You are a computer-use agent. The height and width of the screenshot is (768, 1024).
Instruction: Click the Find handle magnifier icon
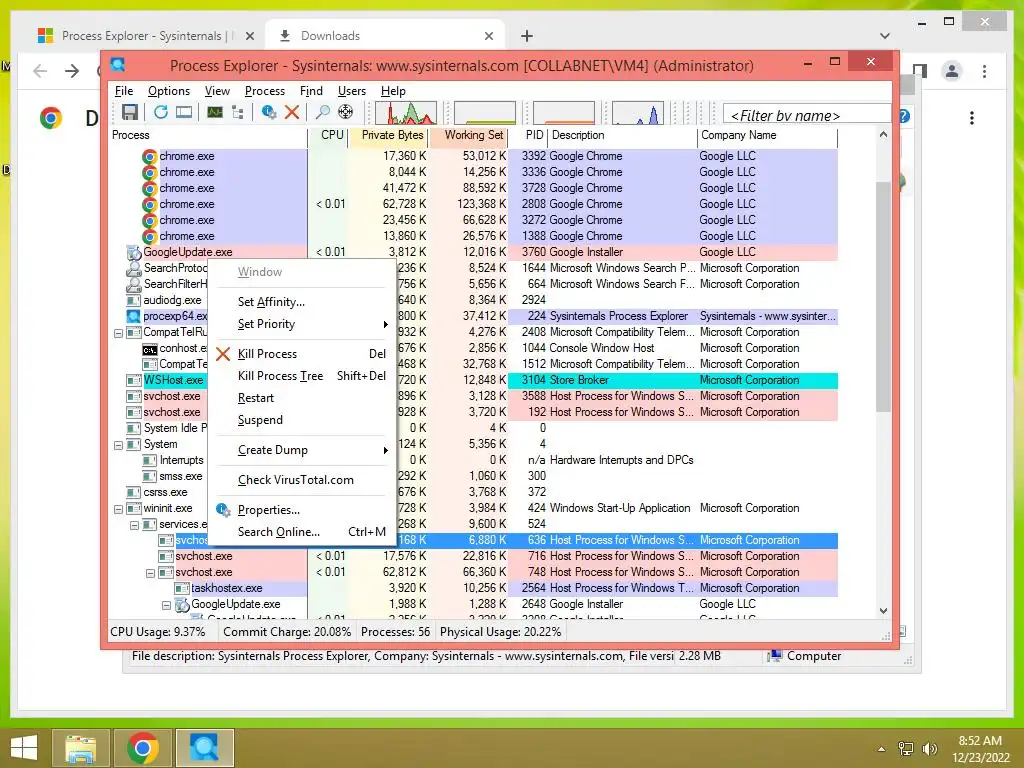tap(322, 112)
